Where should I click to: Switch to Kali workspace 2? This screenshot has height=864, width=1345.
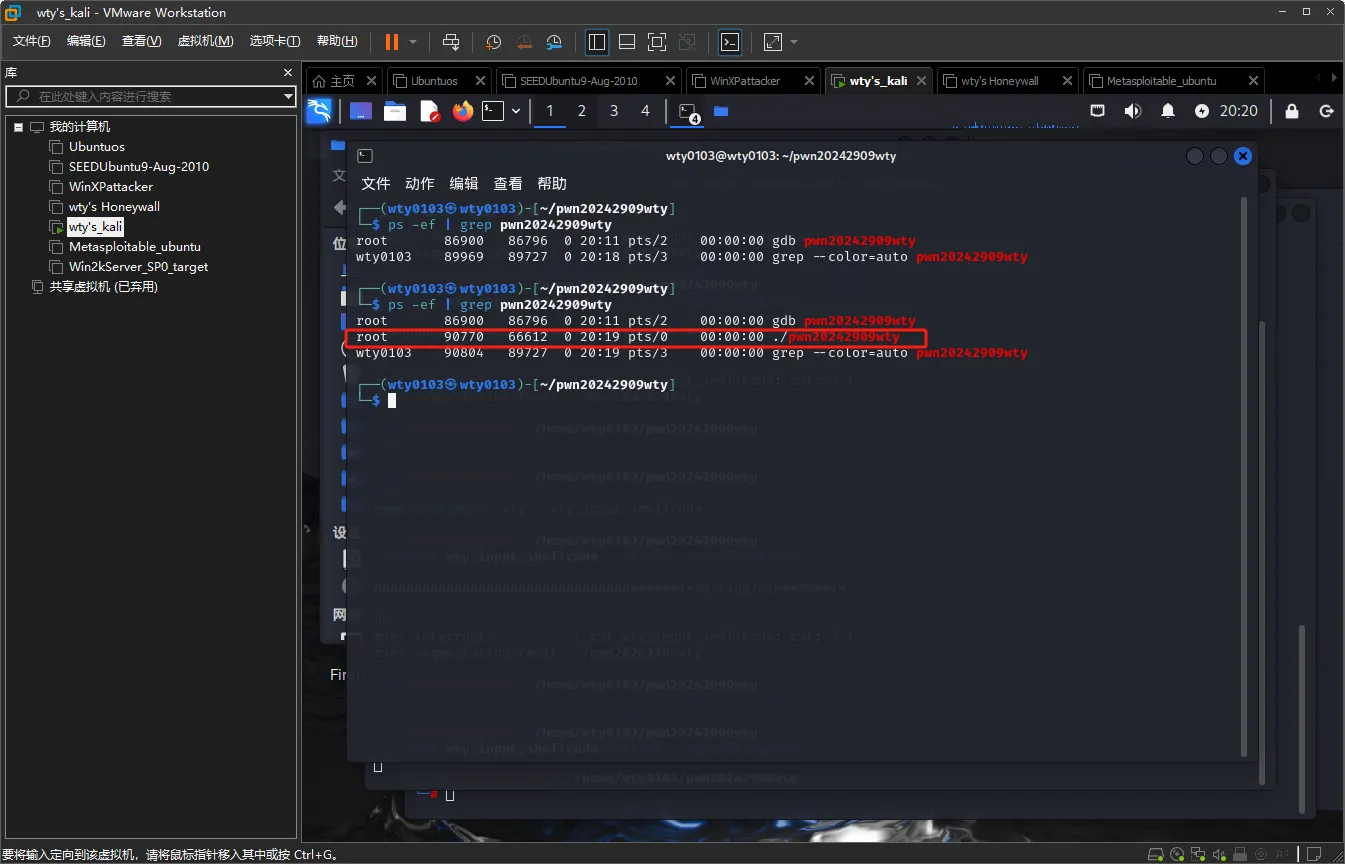coord(582,111)
